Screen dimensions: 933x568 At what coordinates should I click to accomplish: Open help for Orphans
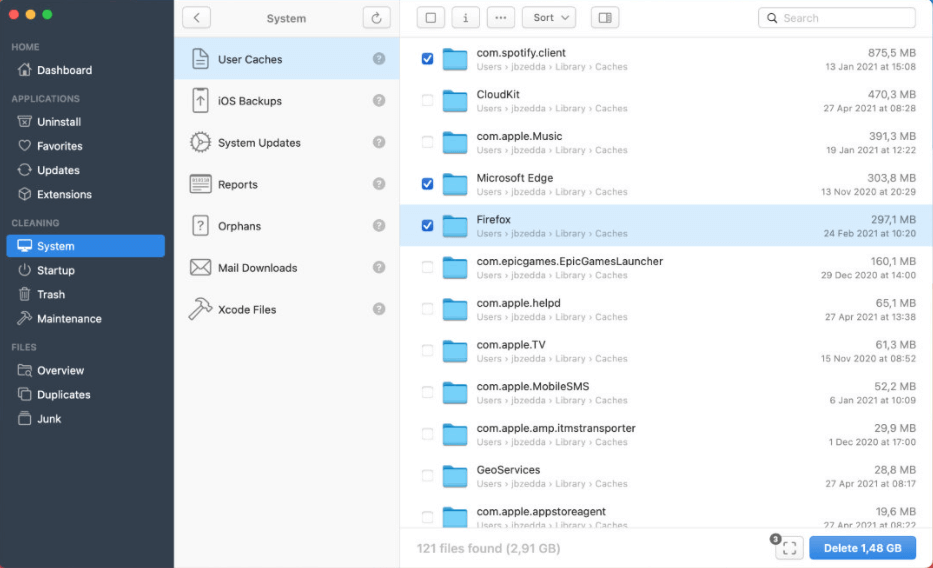click(379, 225)
